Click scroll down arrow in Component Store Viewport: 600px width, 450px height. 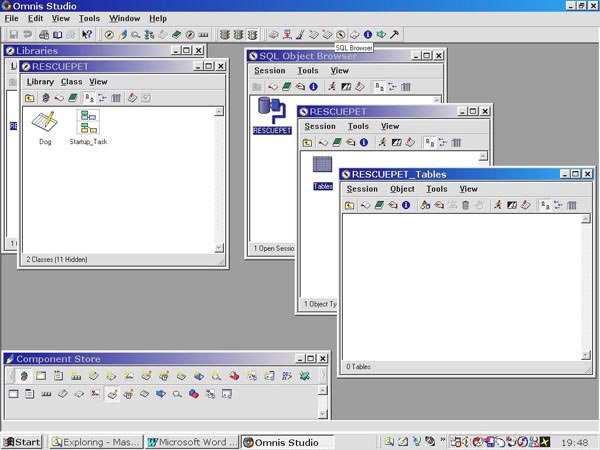(323, 414)
